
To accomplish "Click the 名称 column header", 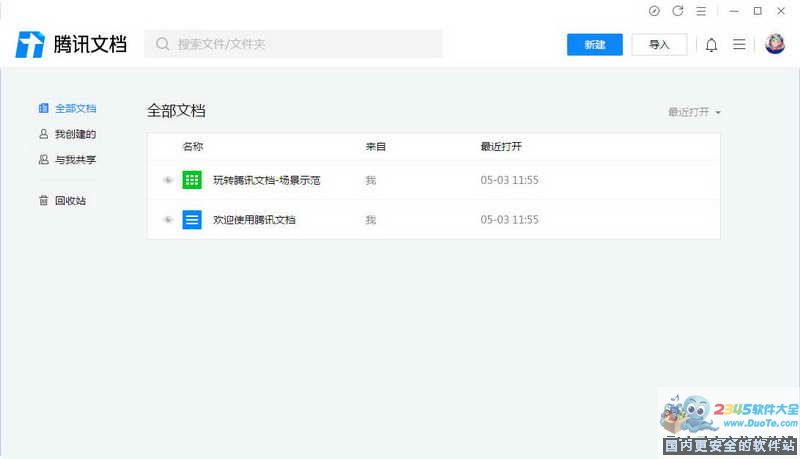I will coord(193,146).
